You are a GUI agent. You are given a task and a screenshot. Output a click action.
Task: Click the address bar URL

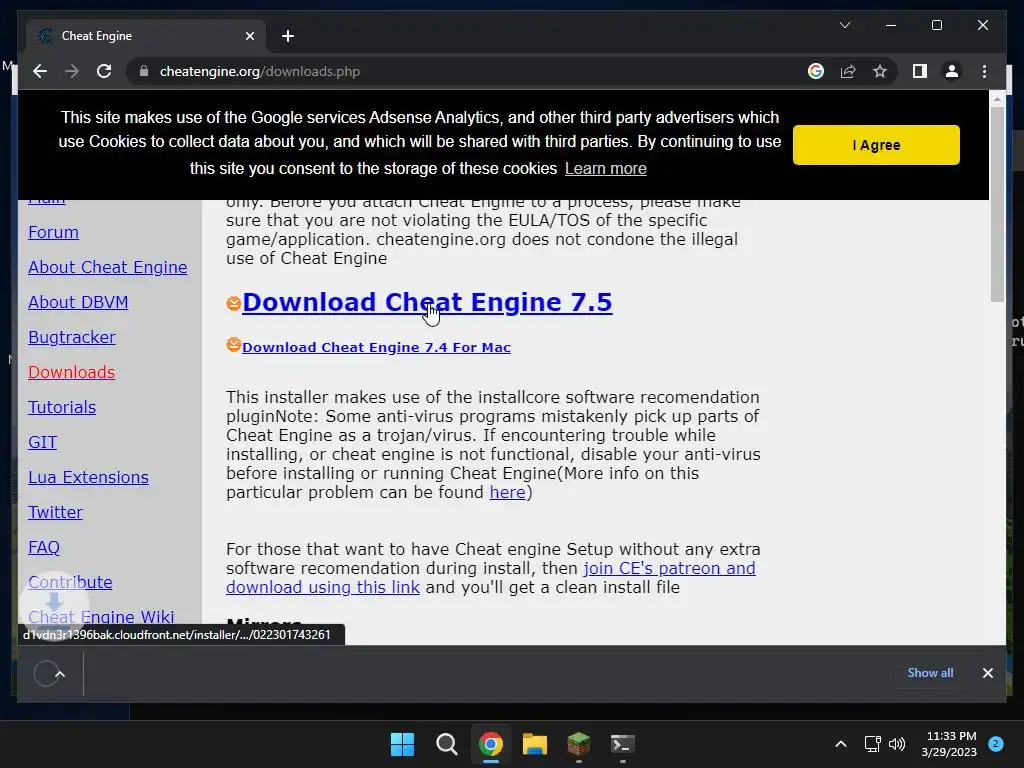pos(260,71)
